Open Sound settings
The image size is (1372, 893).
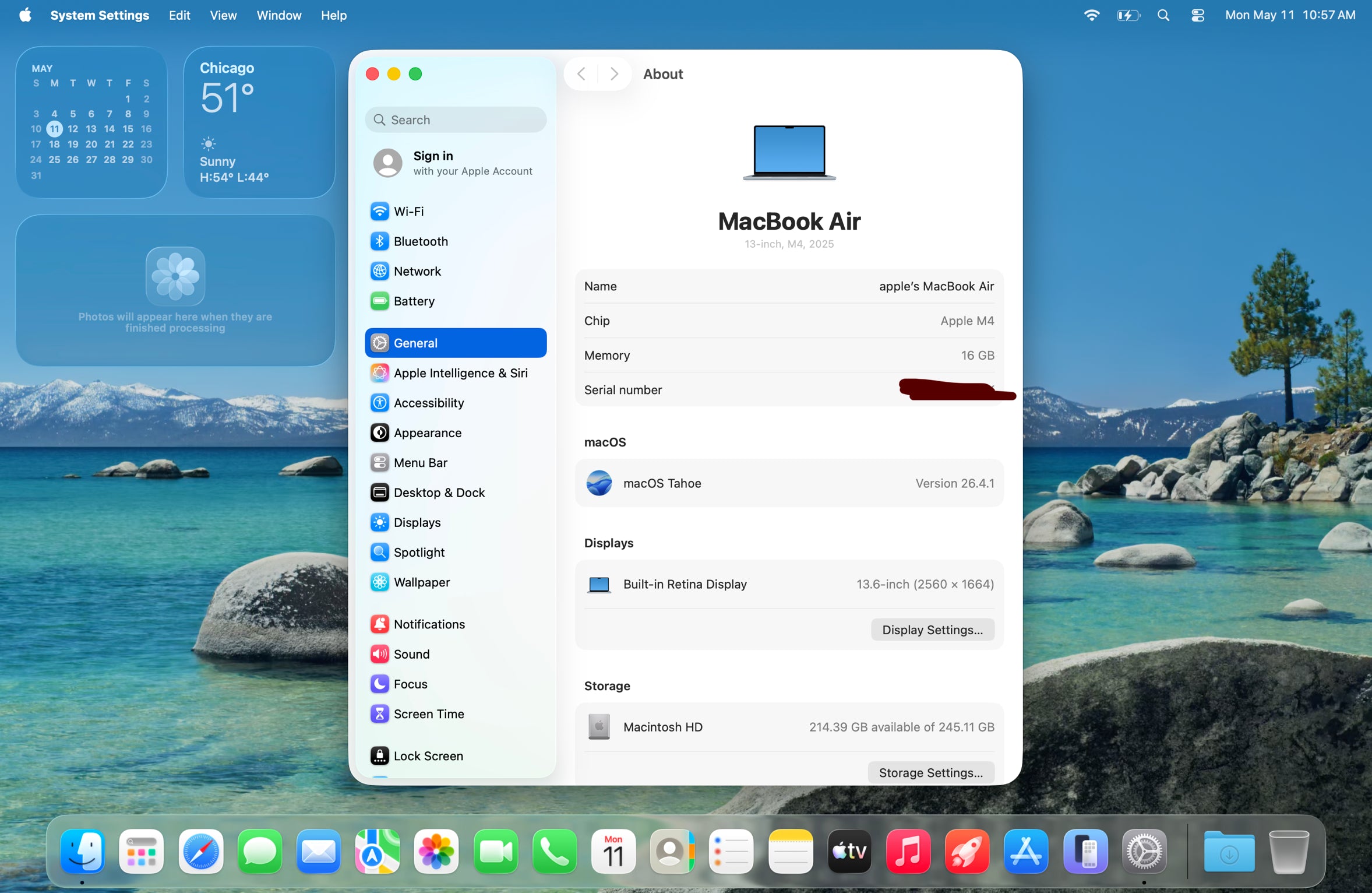(456, 654)
